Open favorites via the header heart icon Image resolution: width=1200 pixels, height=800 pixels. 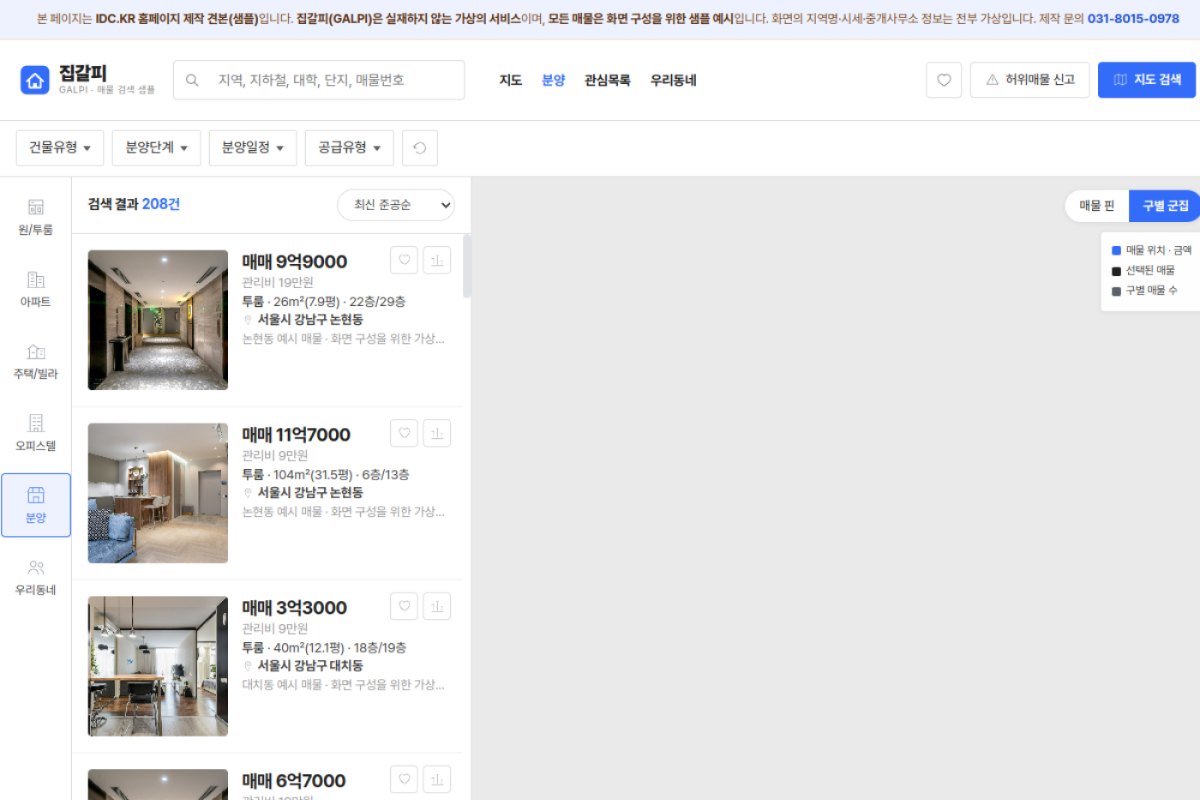point(944,80)
